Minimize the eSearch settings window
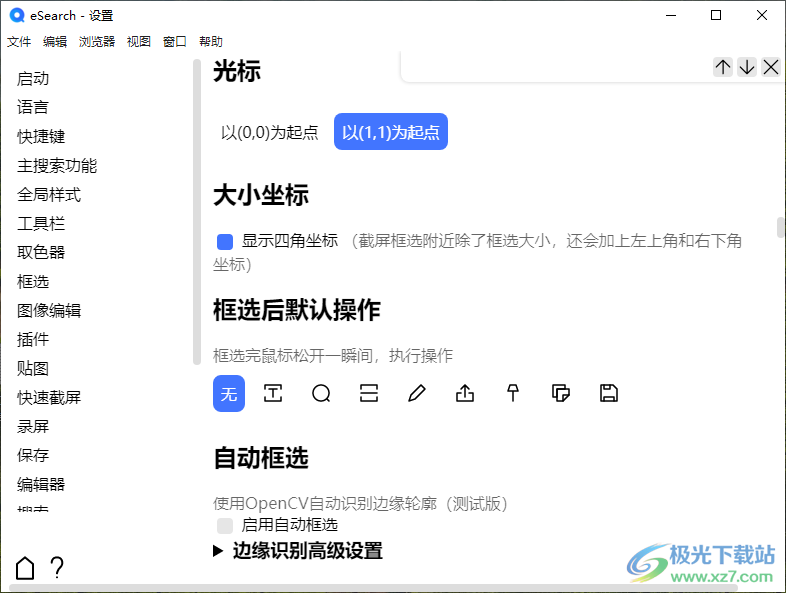This screenshot has width=786, height=593. [671, 16]
